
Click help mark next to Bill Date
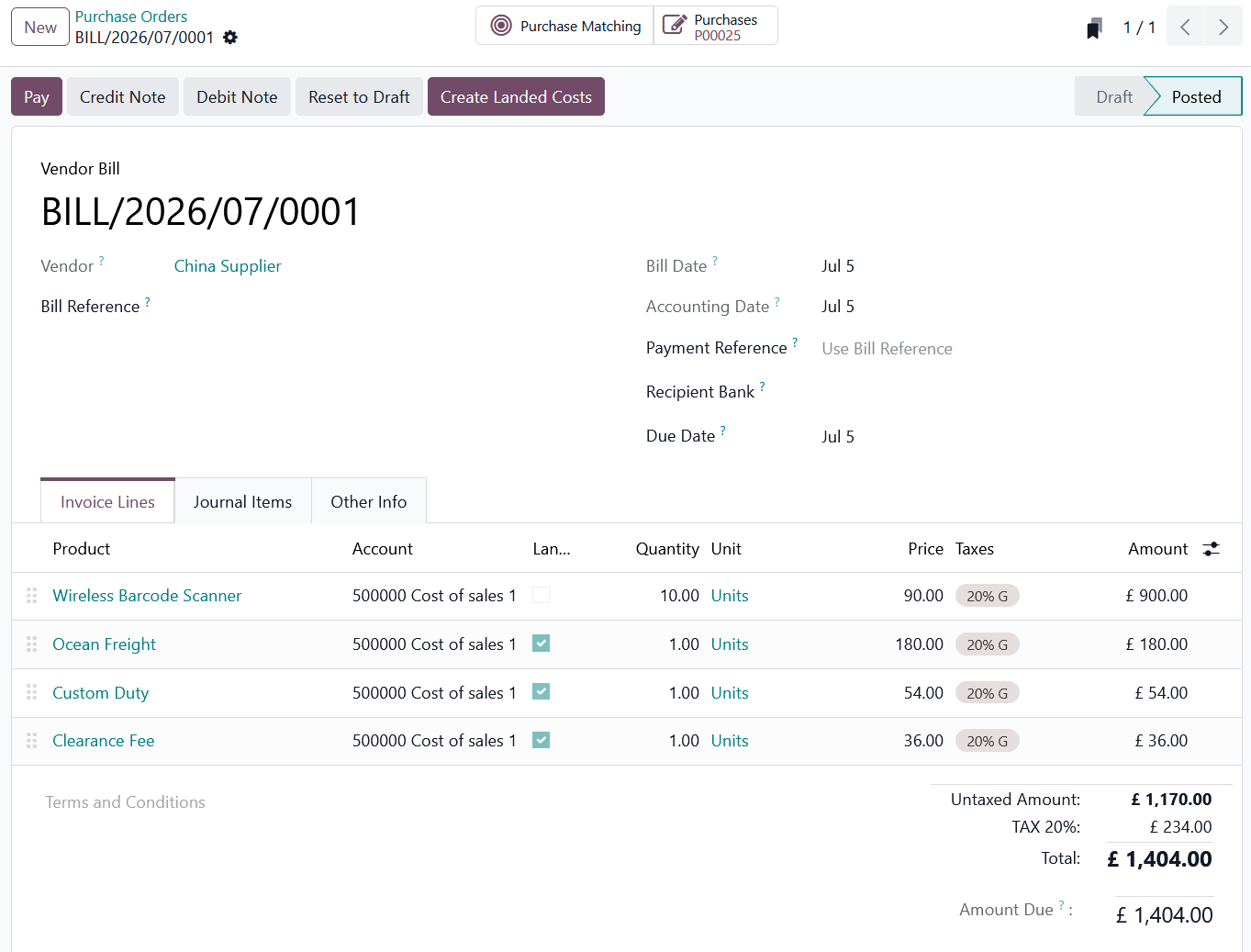coord(715,261)
